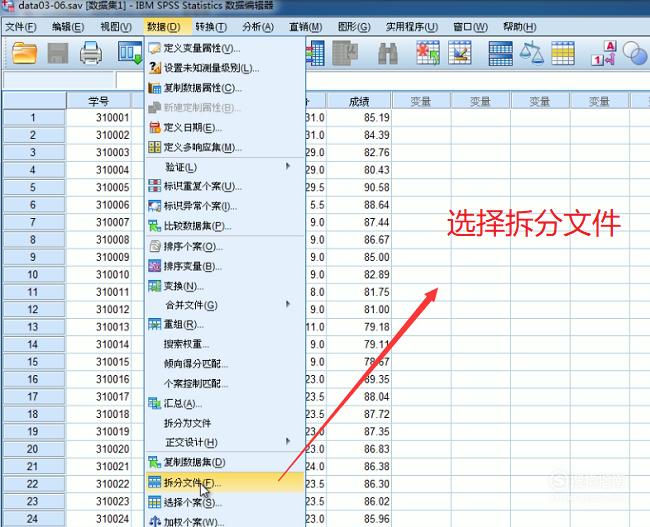
Task: Click the grid icon beside 拆分文件(F)
Action: [x=154, y=482]
